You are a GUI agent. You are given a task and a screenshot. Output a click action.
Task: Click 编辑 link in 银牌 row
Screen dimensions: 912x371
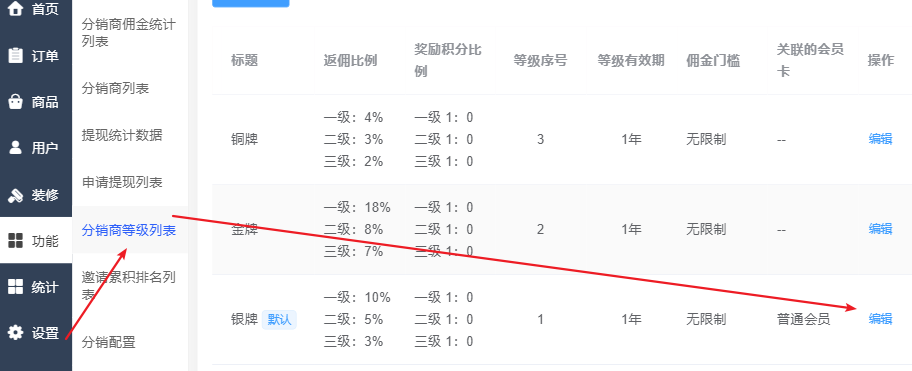pos(880,319)
